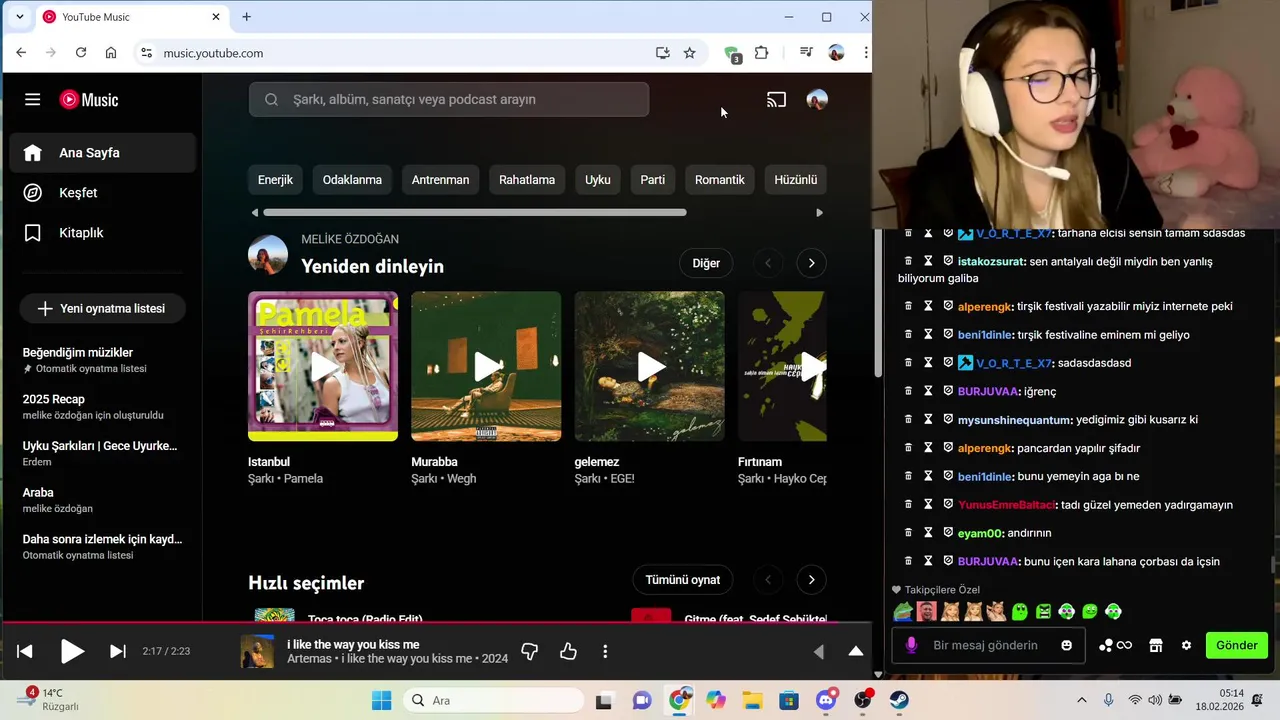Play the Istanbul Pamela album thumbnail
Viewport: 1280px width, 720px height.
pyautogui.click(x=323, y=366)
